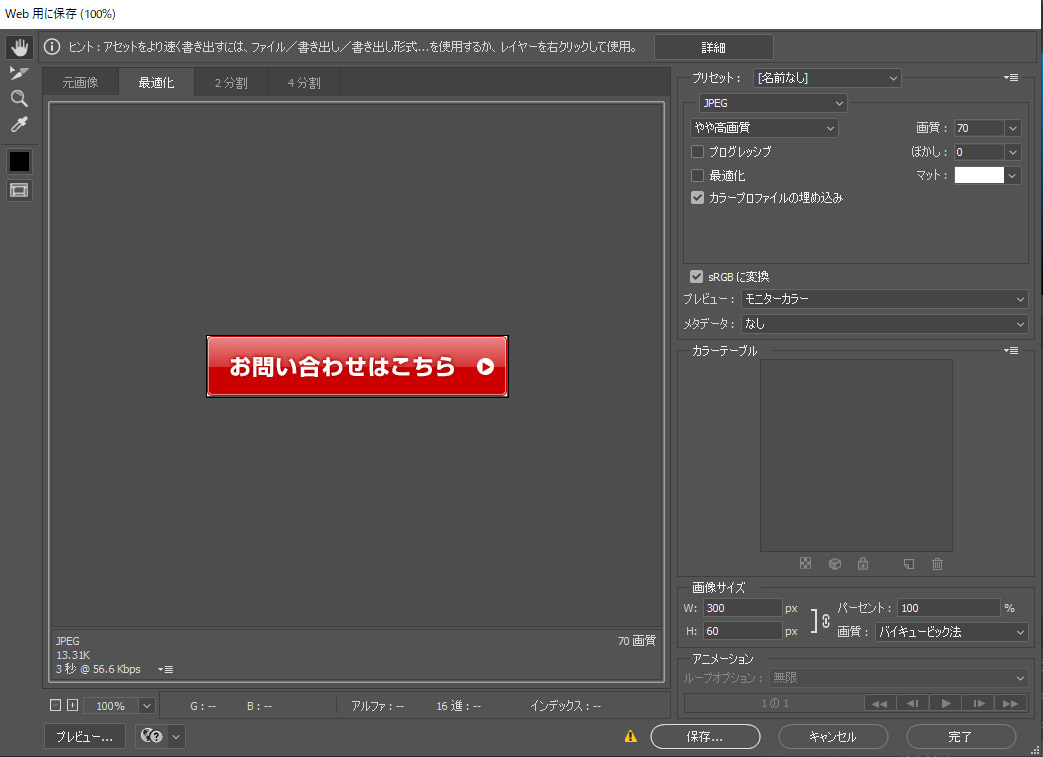The height and width of the screenshot is (757, 1043).
Task: Uncheck カラープロファイルの埋め込み checkbox
Action: [697, 198]
